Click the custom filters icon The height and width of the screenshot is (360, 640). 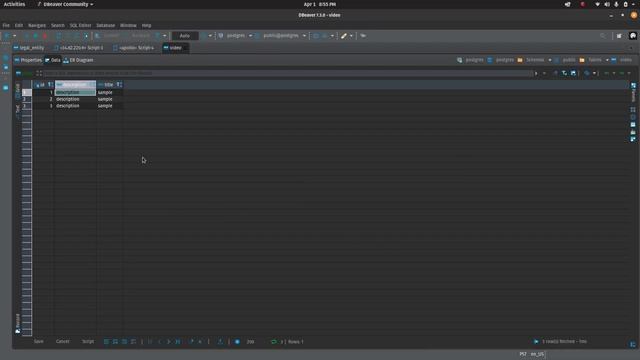coord(564,73)
